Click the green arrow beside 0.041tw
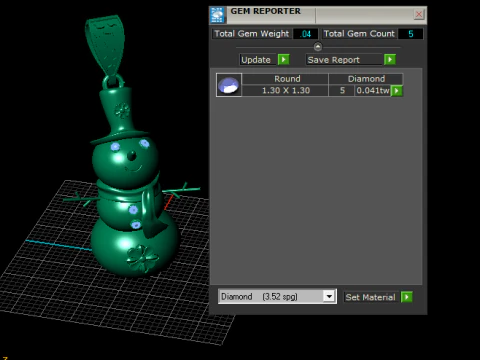 pyautogui.click(x=396, y=91)
